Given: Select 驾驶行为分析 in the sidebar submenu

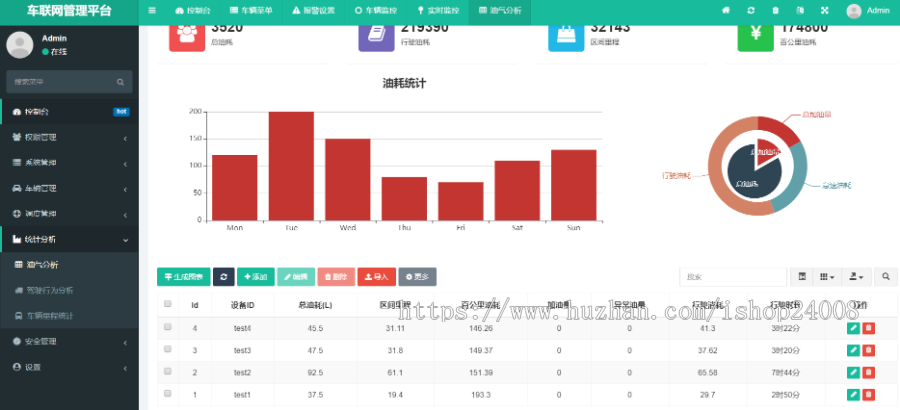Looking at the screenshot, I should [x=69, y=291].
